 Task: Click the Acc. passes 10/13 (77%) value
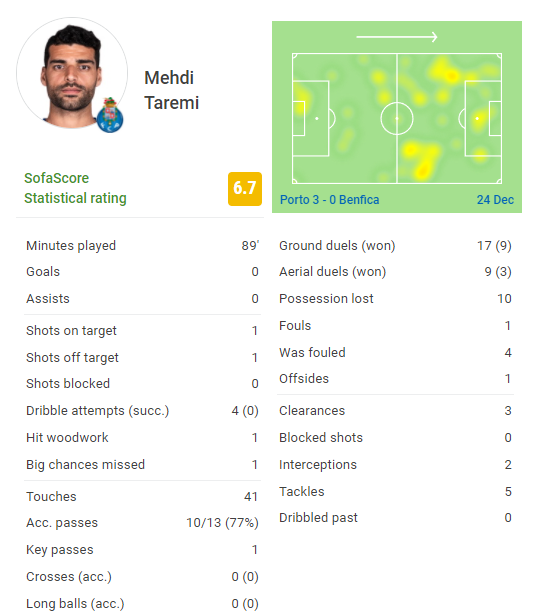click(x=222, y=523)
